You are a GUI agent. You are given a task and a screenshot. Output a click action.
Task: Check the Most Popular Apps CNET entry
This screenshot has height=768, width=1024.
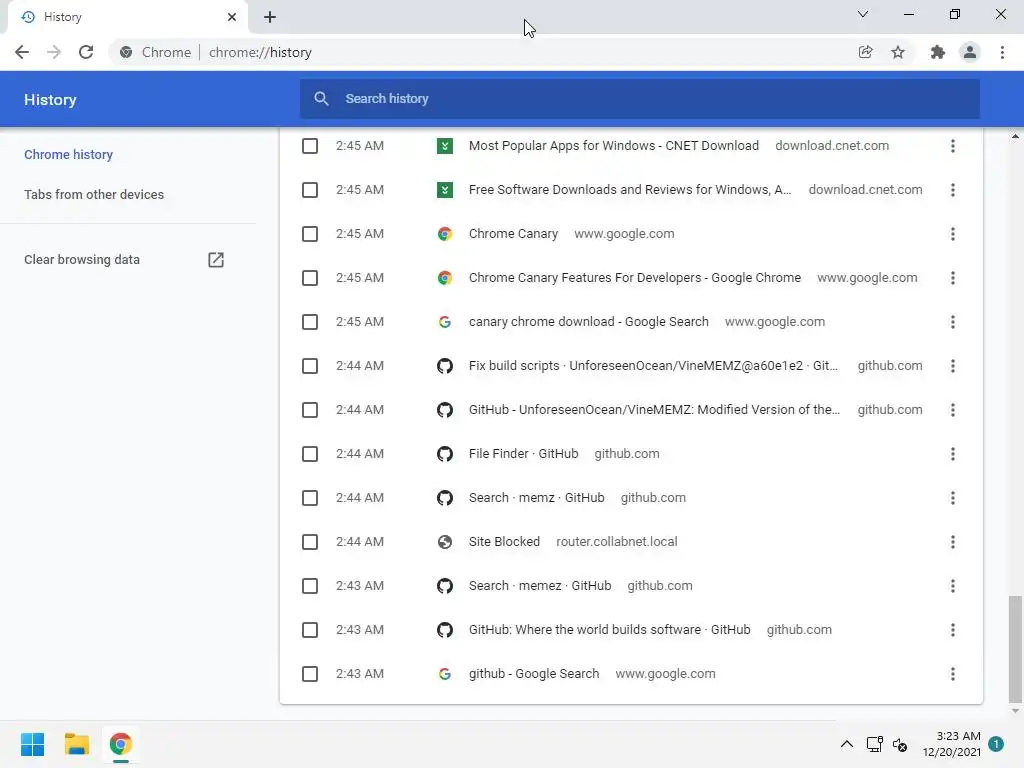(x=310, y=146)
